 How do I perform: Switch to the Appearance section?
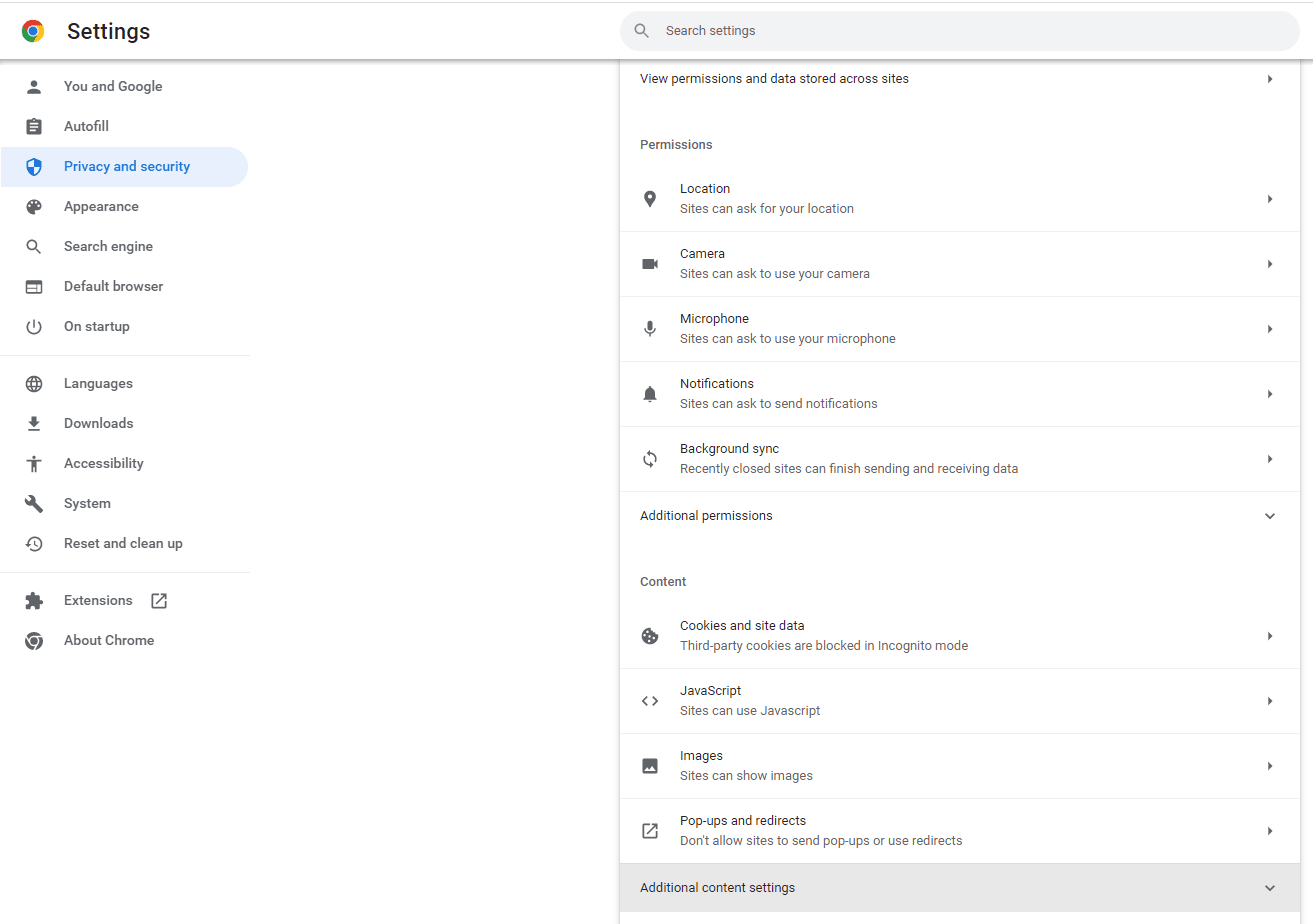(102, 206)
